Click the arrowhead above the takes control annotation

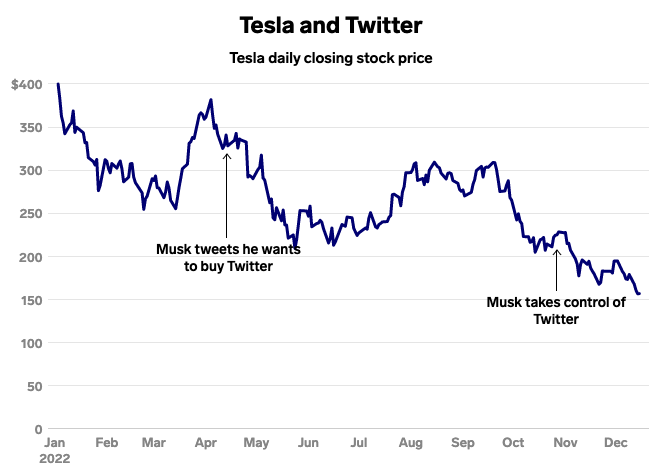[x=556, y=252]
